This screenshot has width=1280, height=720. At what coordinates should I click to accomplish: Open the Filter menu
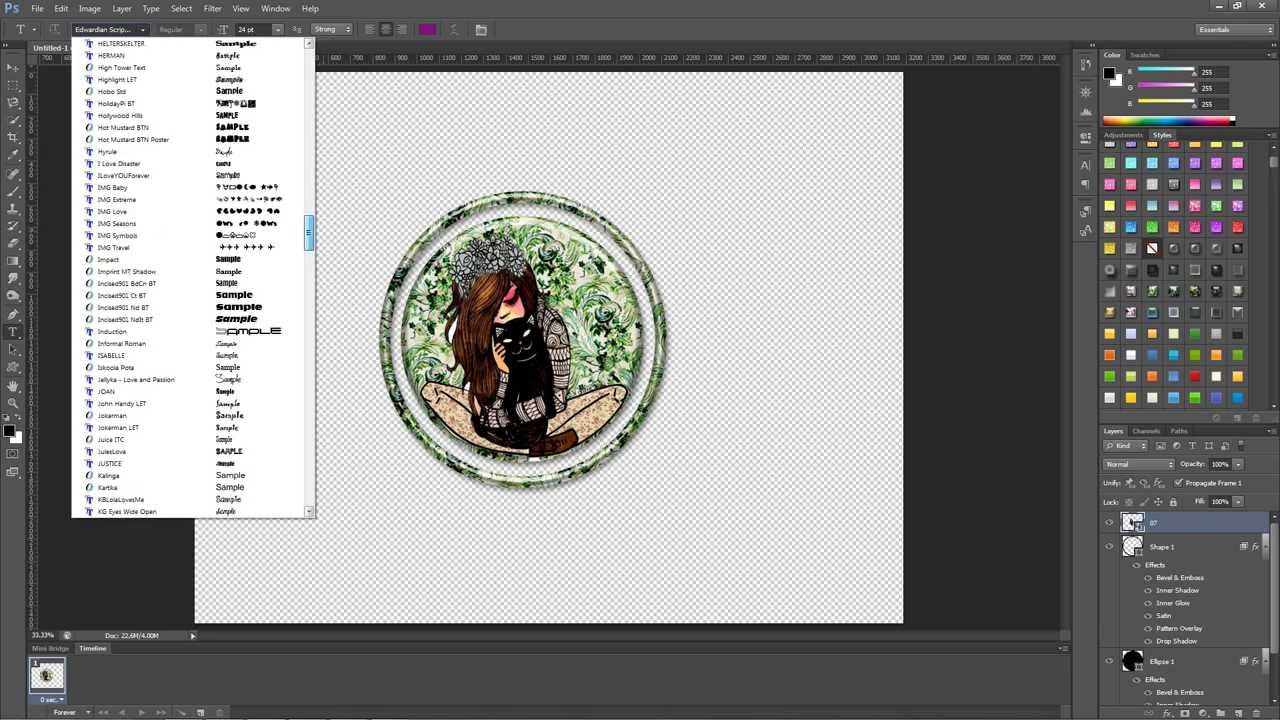(x=213, y=8)
